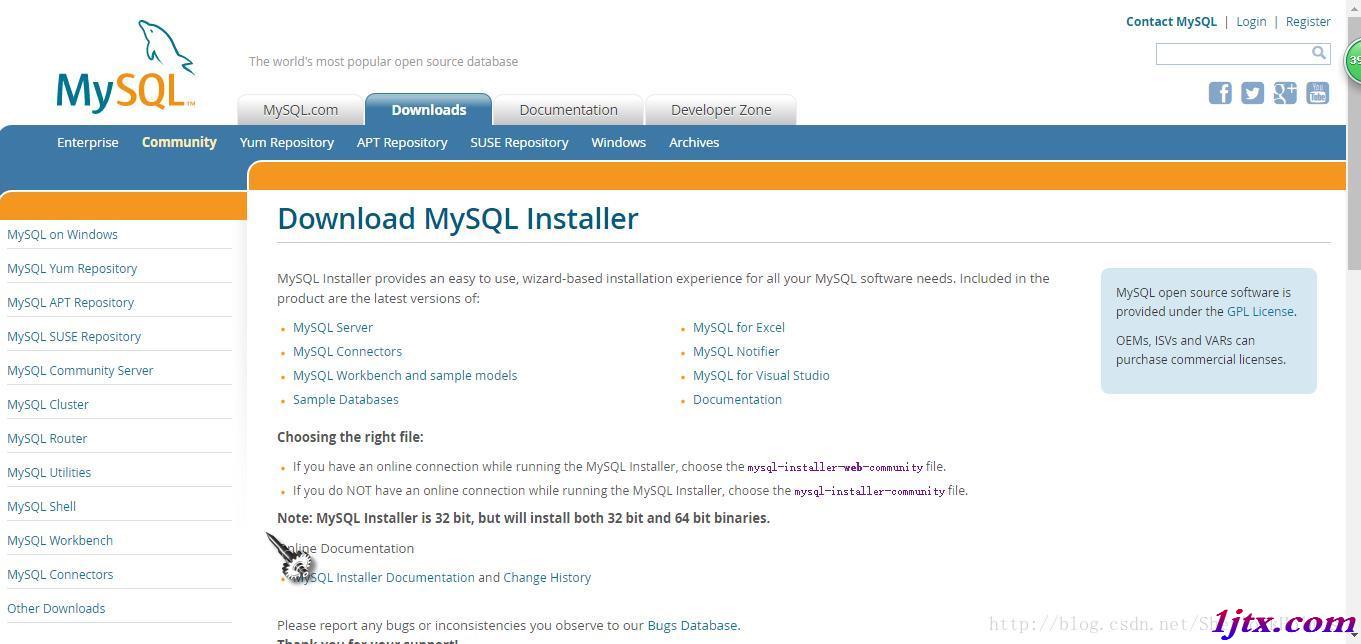Click the mysql-installer-web-community file name
The image size is (1361, 644).
[835, 467]
